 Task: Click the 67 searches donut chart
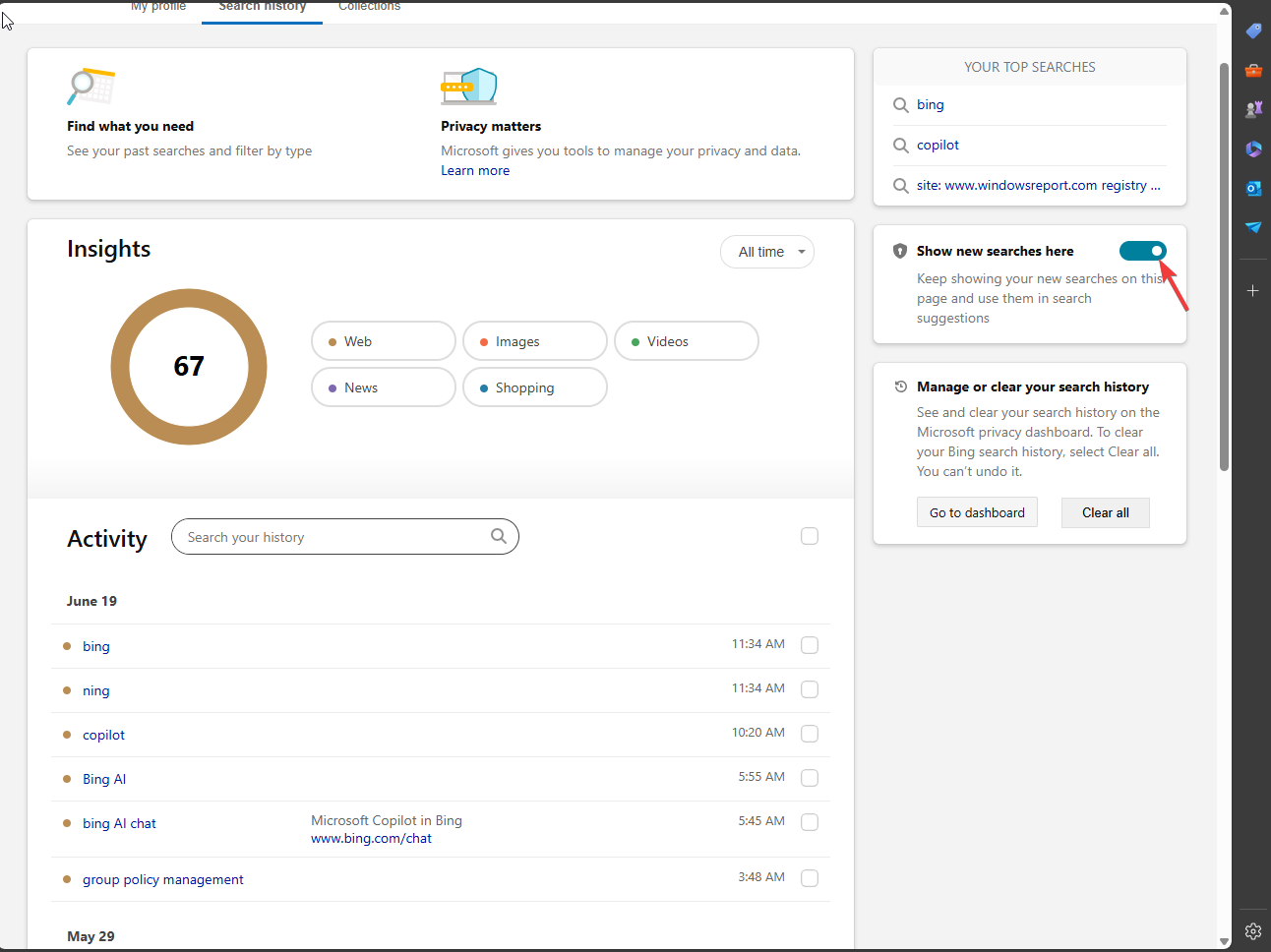coord(189,367)
